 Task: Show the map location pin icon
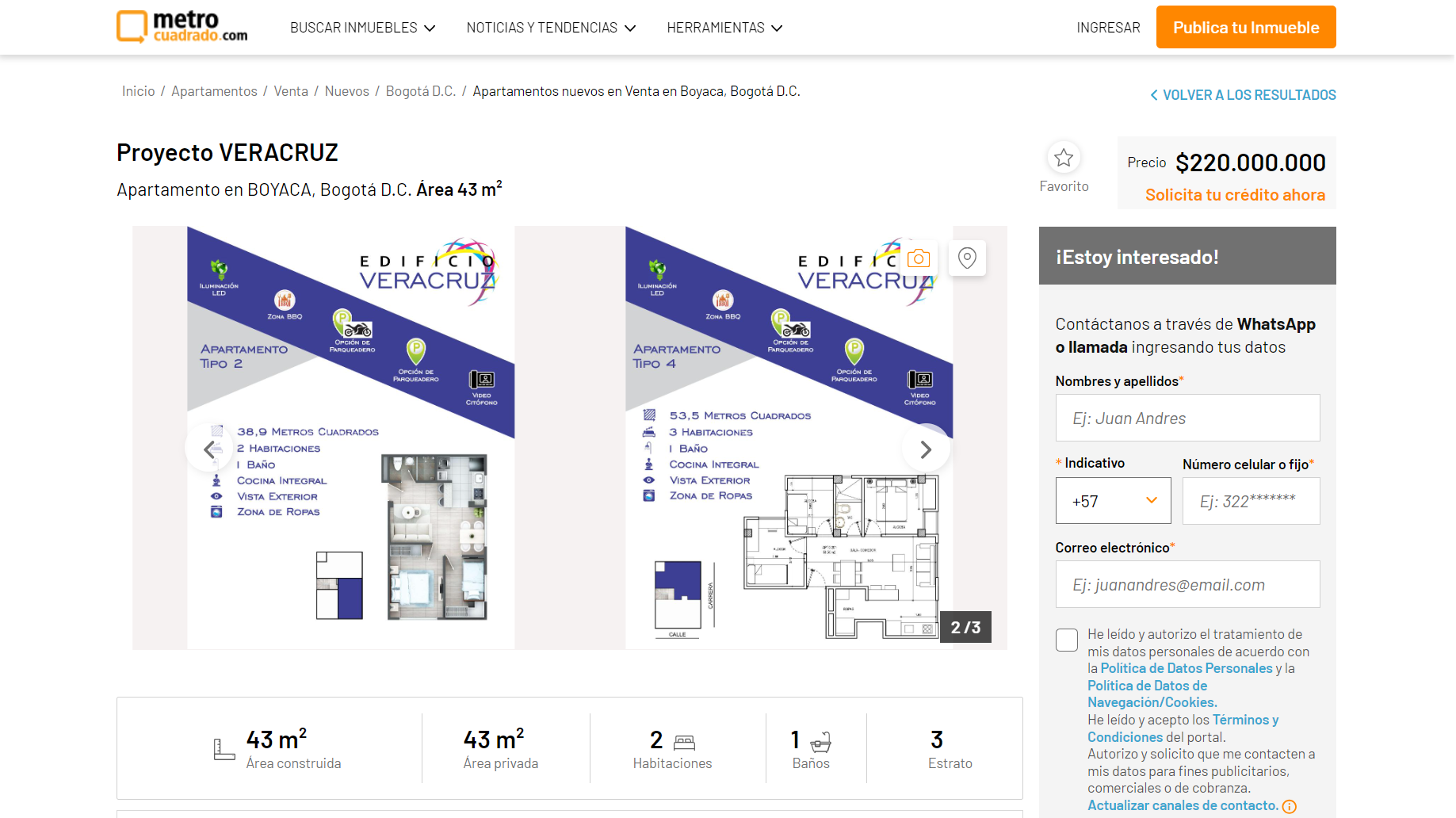coord(967,258)
